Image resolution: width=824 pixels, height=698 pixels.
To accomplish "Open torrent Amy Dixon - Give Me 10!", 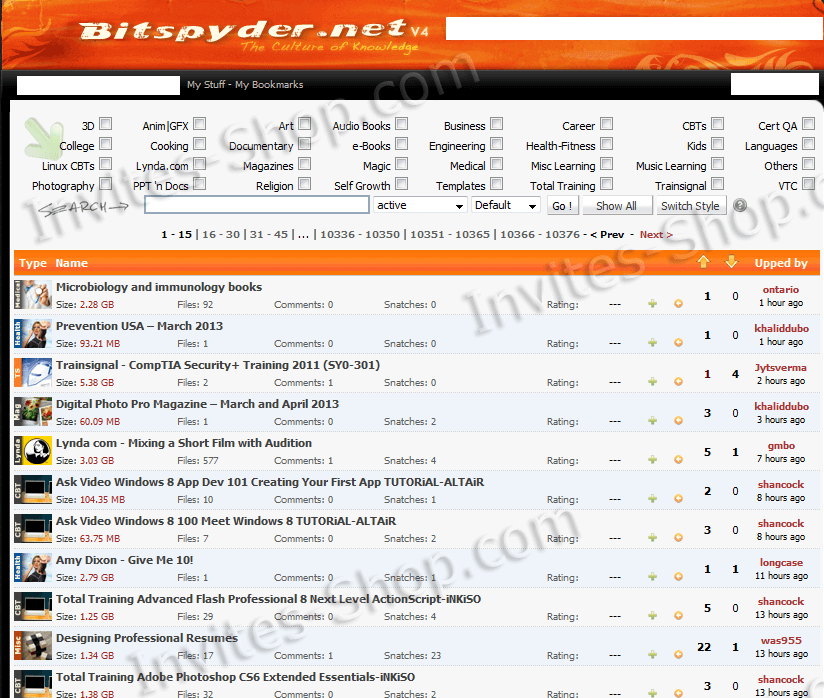I will 125,560.
